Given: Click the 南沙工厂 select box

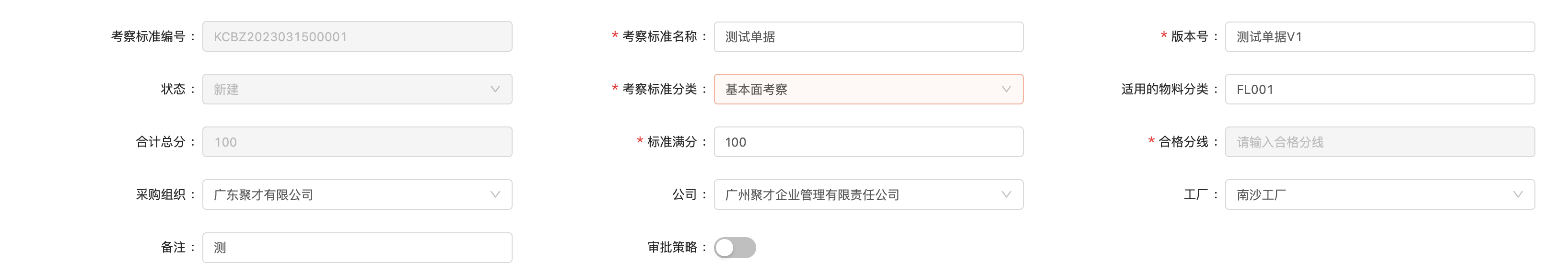Looking at the screenshot, I should 1363,194.
